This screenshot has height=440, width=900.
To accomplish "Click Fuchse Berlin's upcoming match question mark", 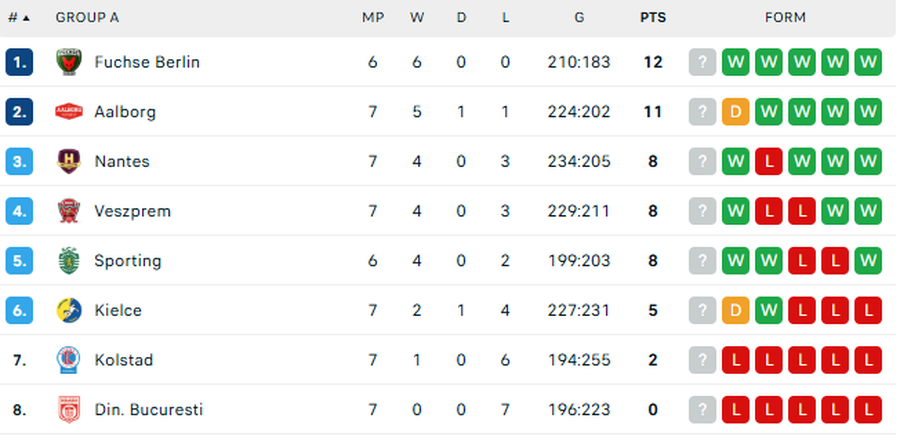I will coord(702,62).
